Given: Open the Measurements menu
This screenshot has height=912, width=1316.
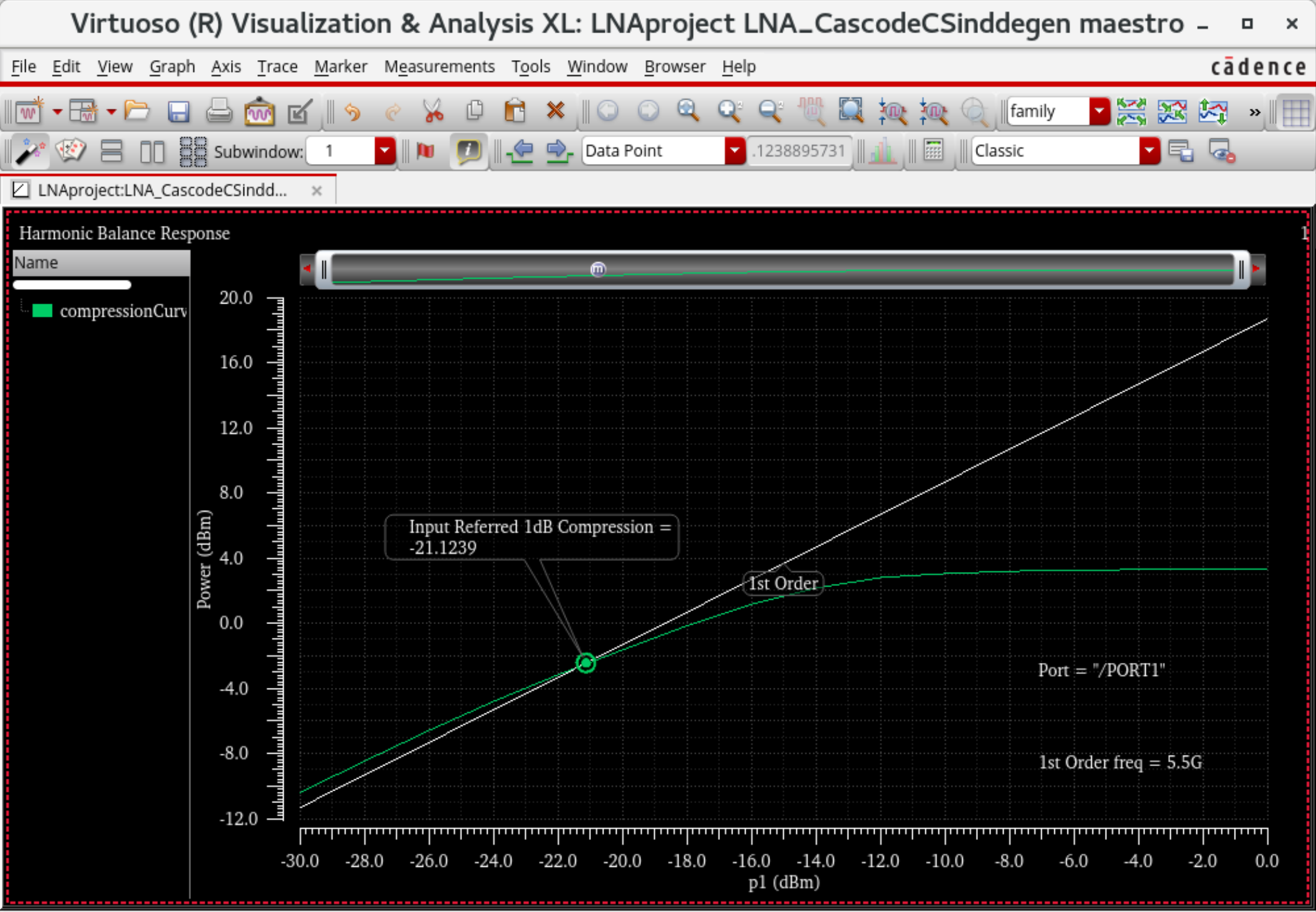Looking at the screenshot, I should point(439,66).
